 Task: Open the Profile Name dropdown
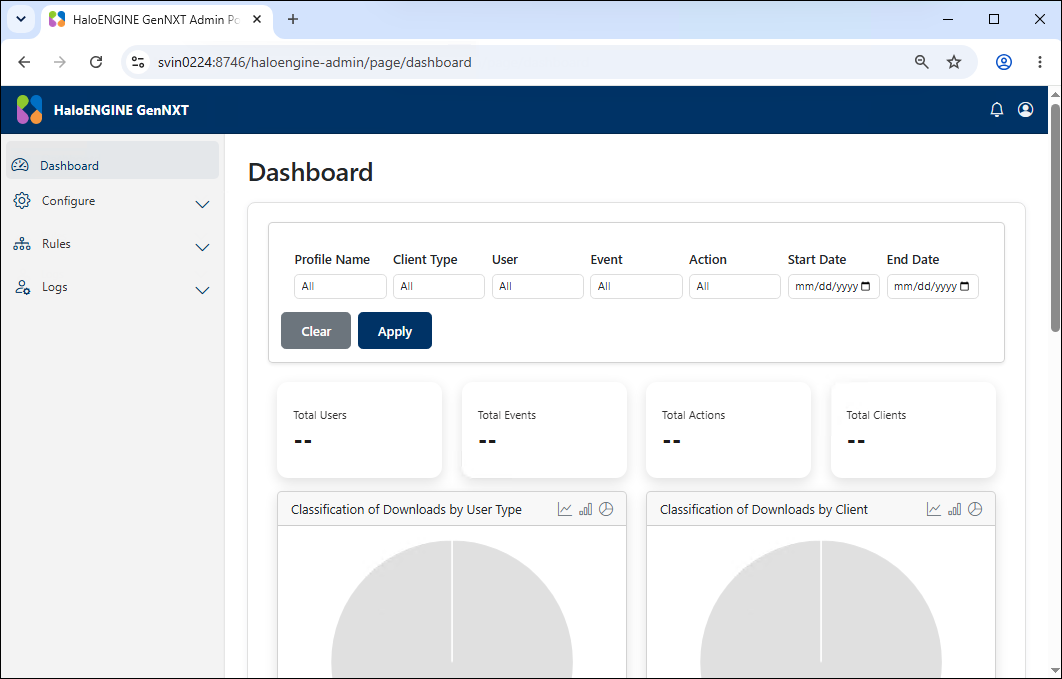pos(340,286)
